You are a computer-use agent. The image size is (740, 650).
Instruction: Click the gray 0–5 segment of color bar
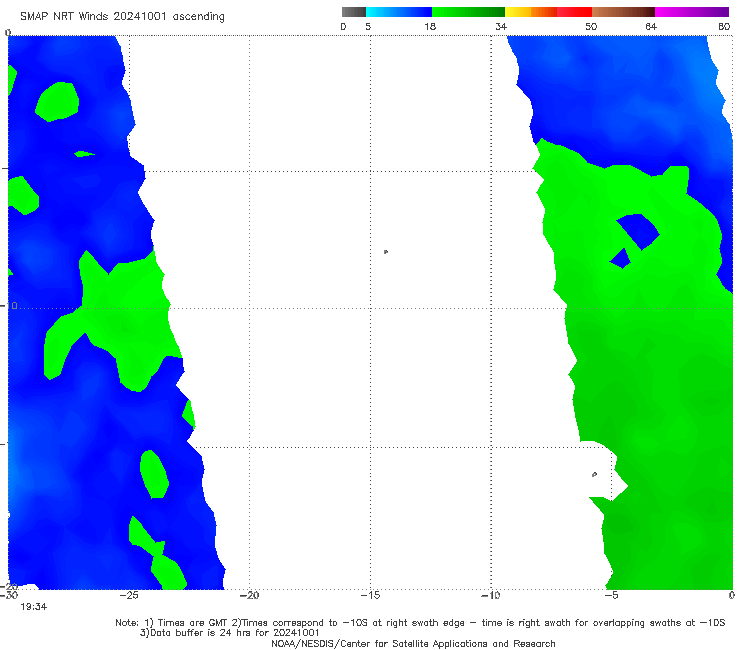[353, 12]
